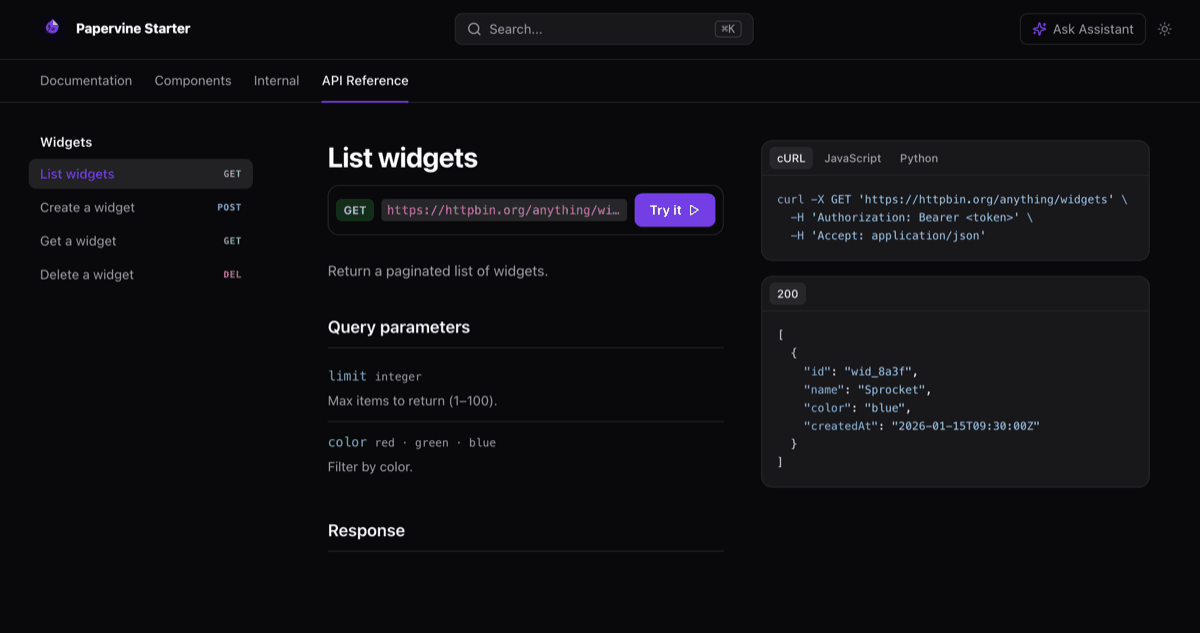Click the Response section heading
This screenshot has width=1200, height=633.
[366, 531]
